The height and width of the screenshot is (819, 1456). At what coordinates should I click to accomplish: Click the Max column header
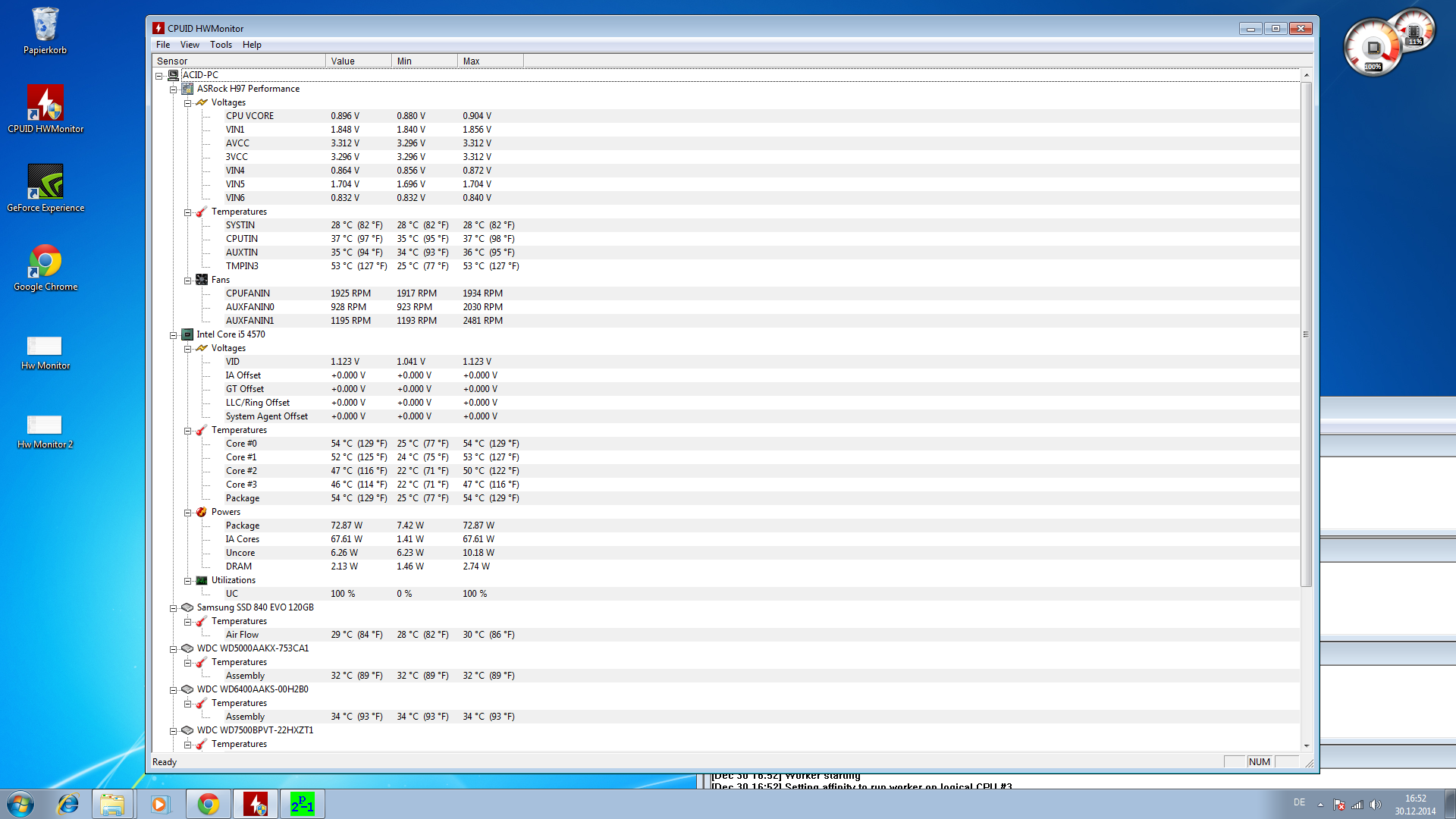(490, 61)
